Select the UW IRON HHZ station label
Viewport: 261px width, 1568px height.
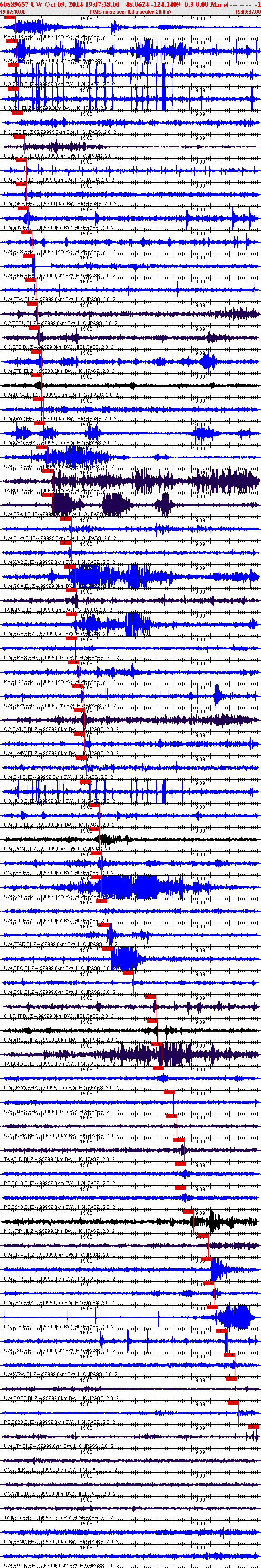pyautogui.click(x=60, y=849)
